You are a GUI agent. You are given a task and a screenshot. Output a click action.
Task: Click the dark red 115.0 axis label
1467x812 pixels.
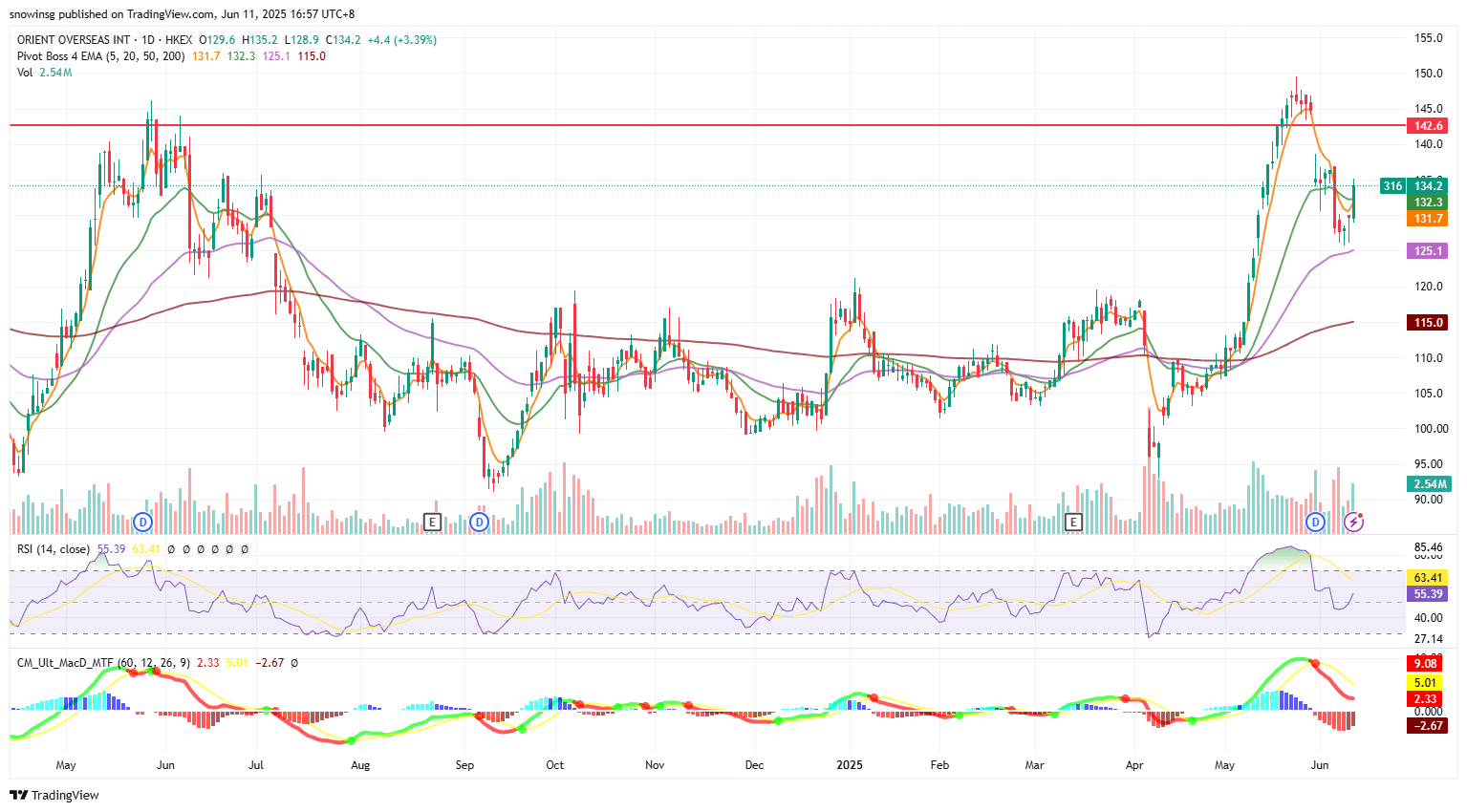pos(1428,323)
